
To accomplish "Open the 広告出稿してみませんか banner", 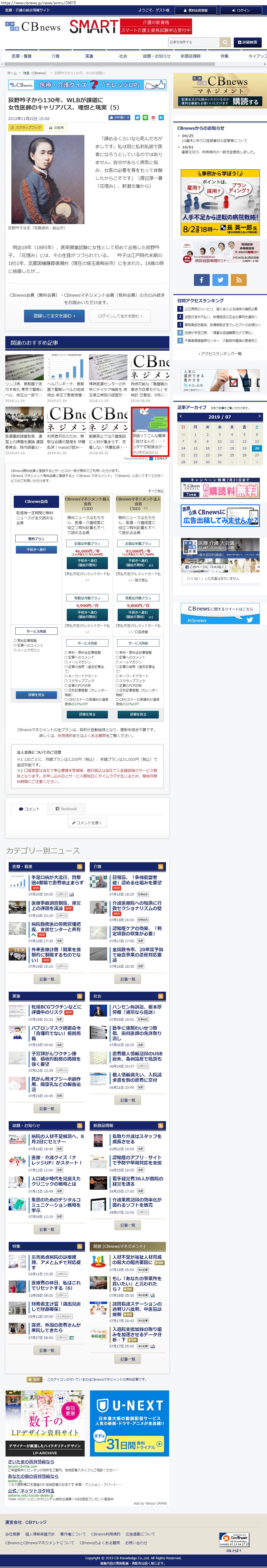I will (220, 516).
